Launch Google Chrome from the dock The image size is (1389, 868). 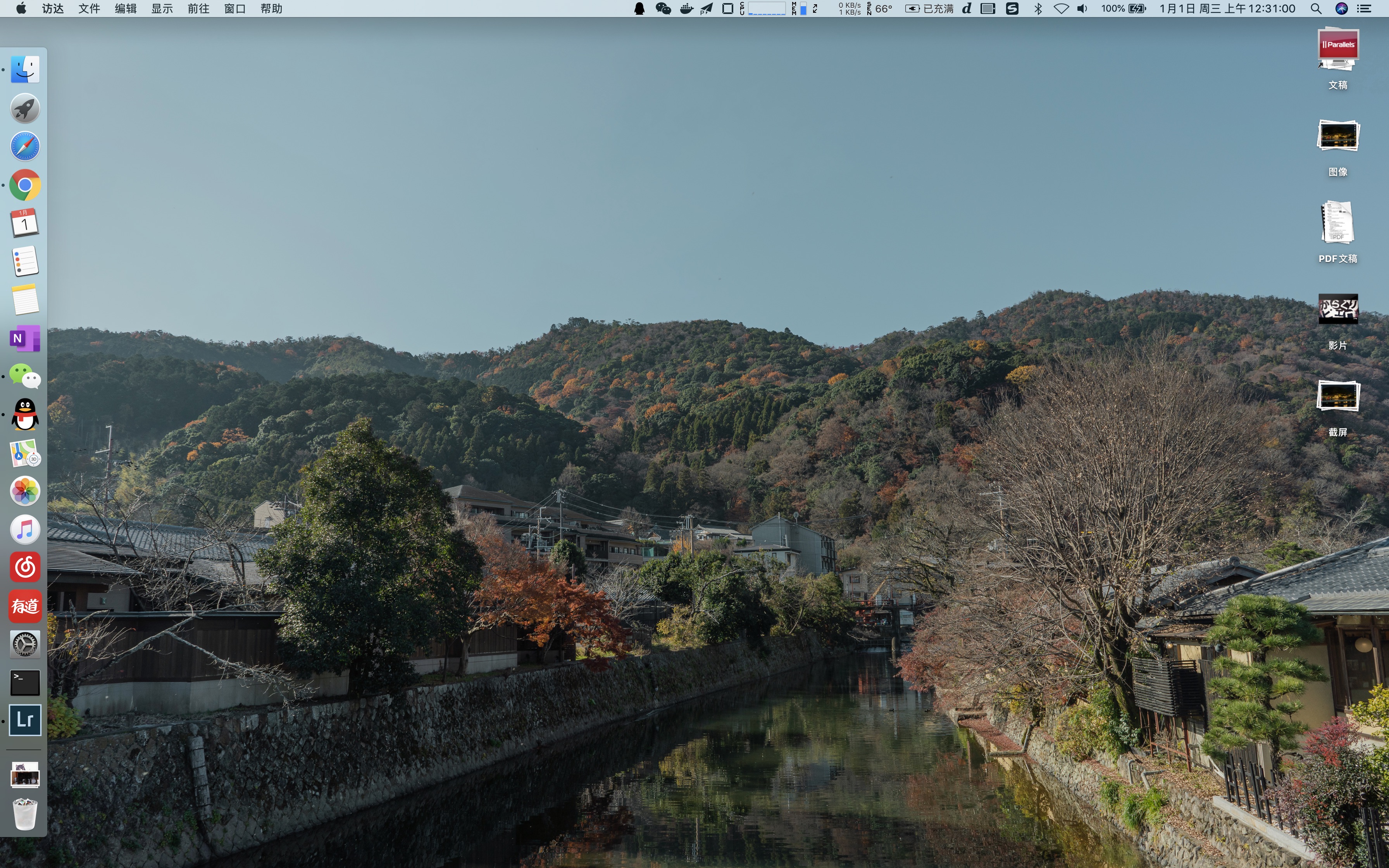pos(25,185)
